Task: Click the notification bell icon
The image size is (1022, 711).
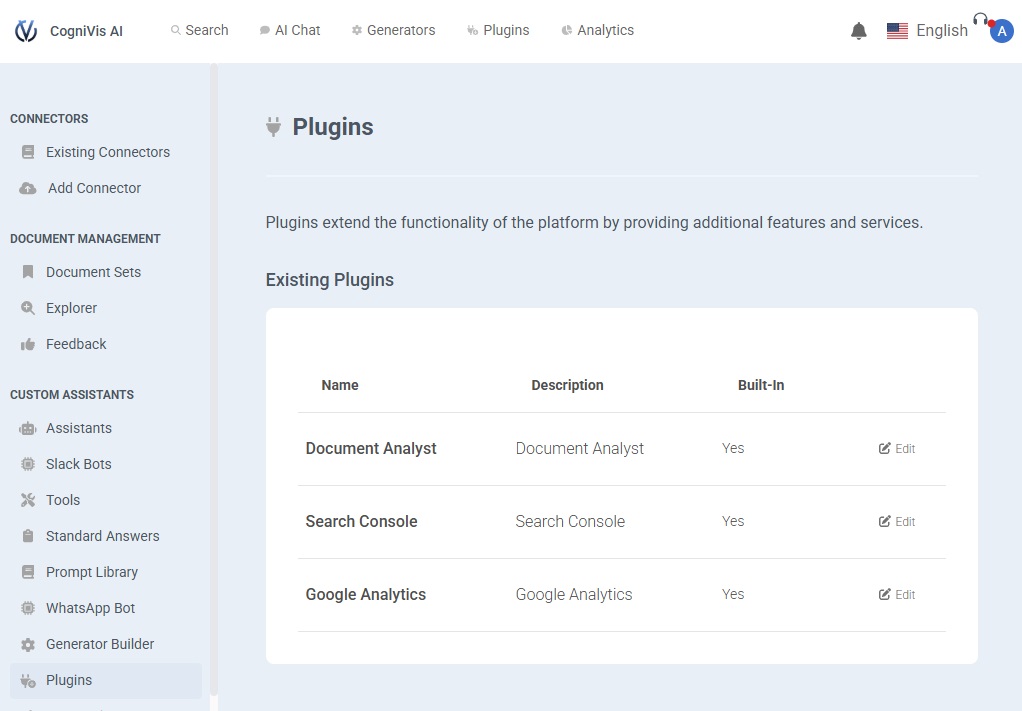Action: coord(858,31)
